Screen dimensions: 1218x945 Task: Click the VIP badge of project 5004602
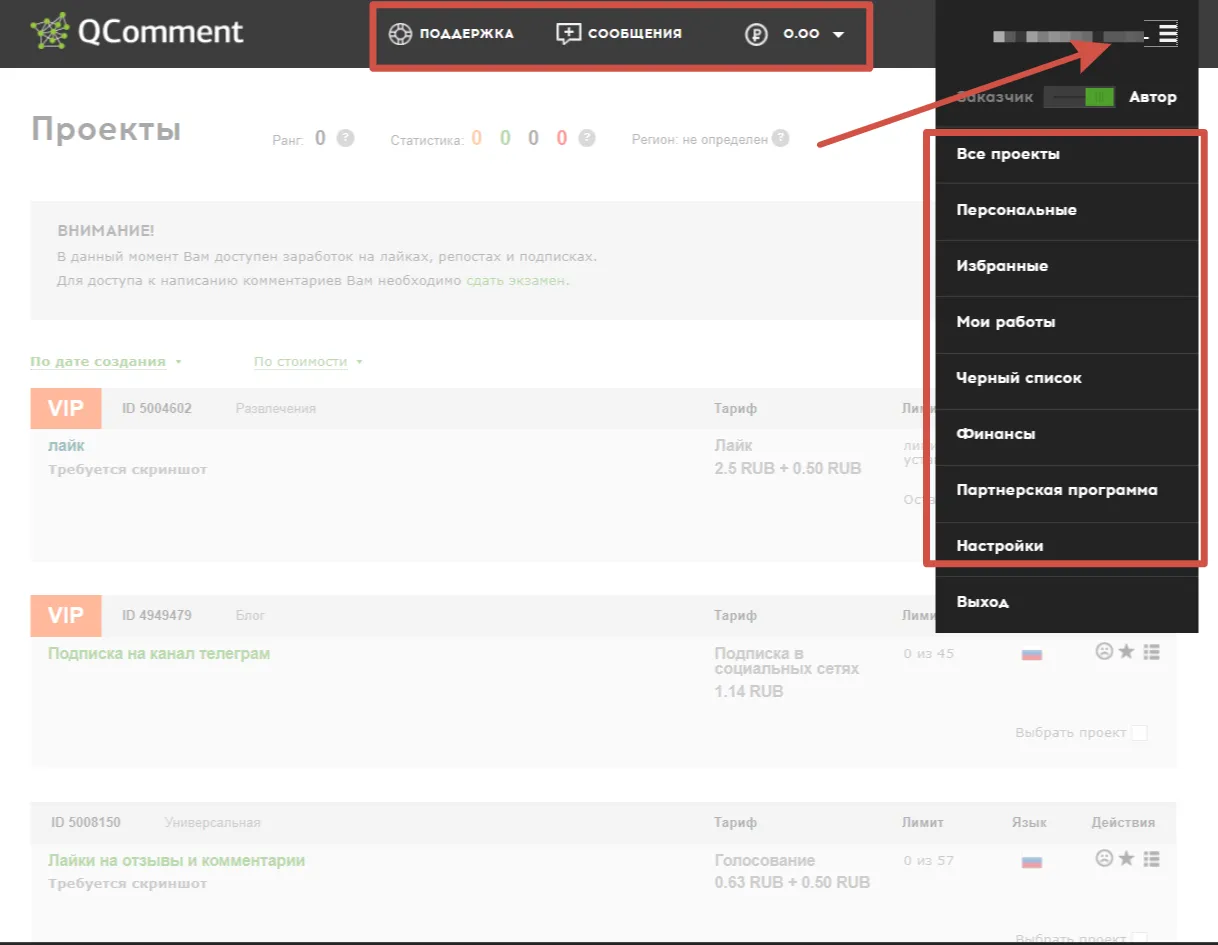(x=66, y=408)
